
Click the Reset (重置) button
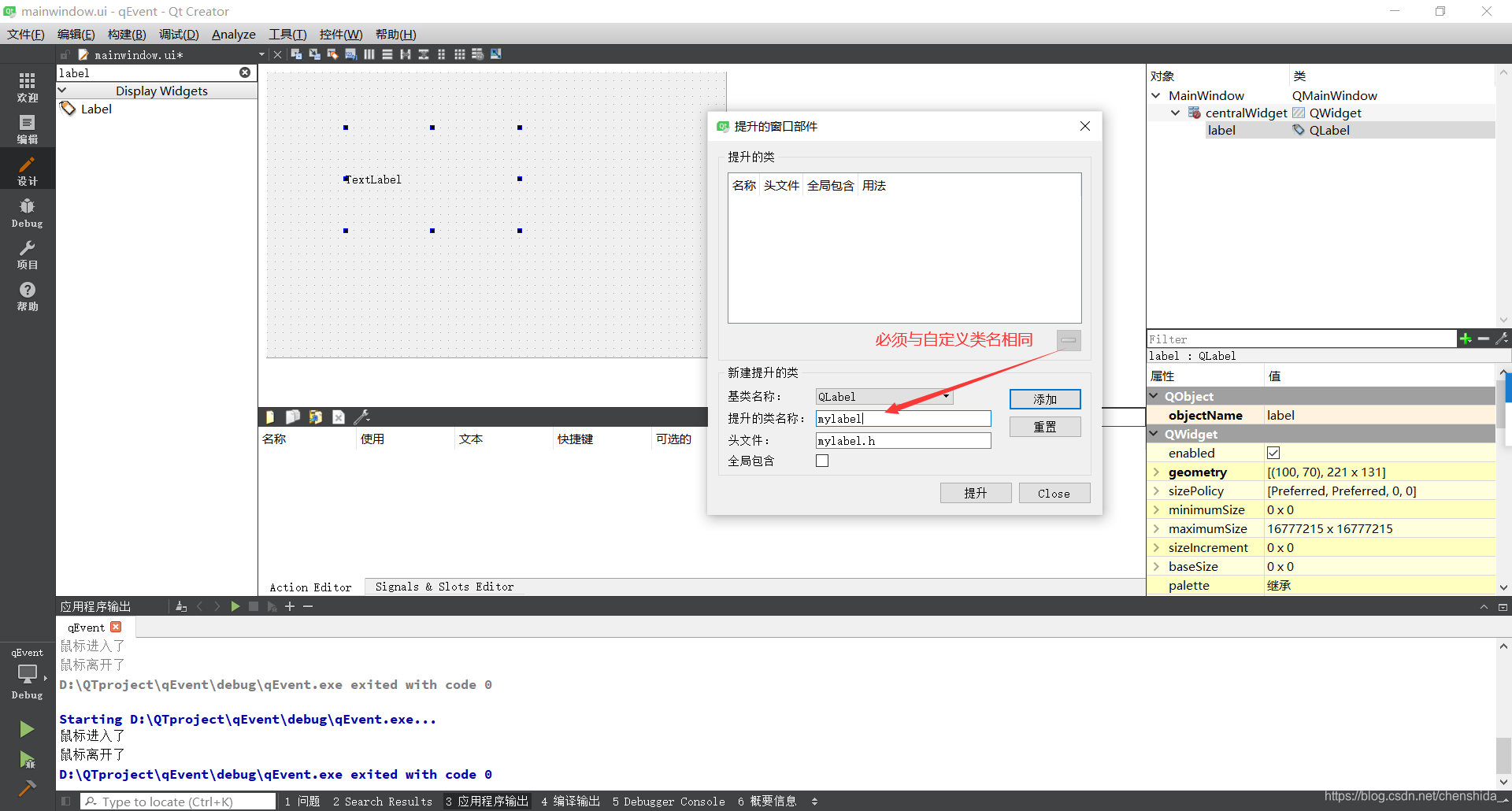click(1045, 427)
